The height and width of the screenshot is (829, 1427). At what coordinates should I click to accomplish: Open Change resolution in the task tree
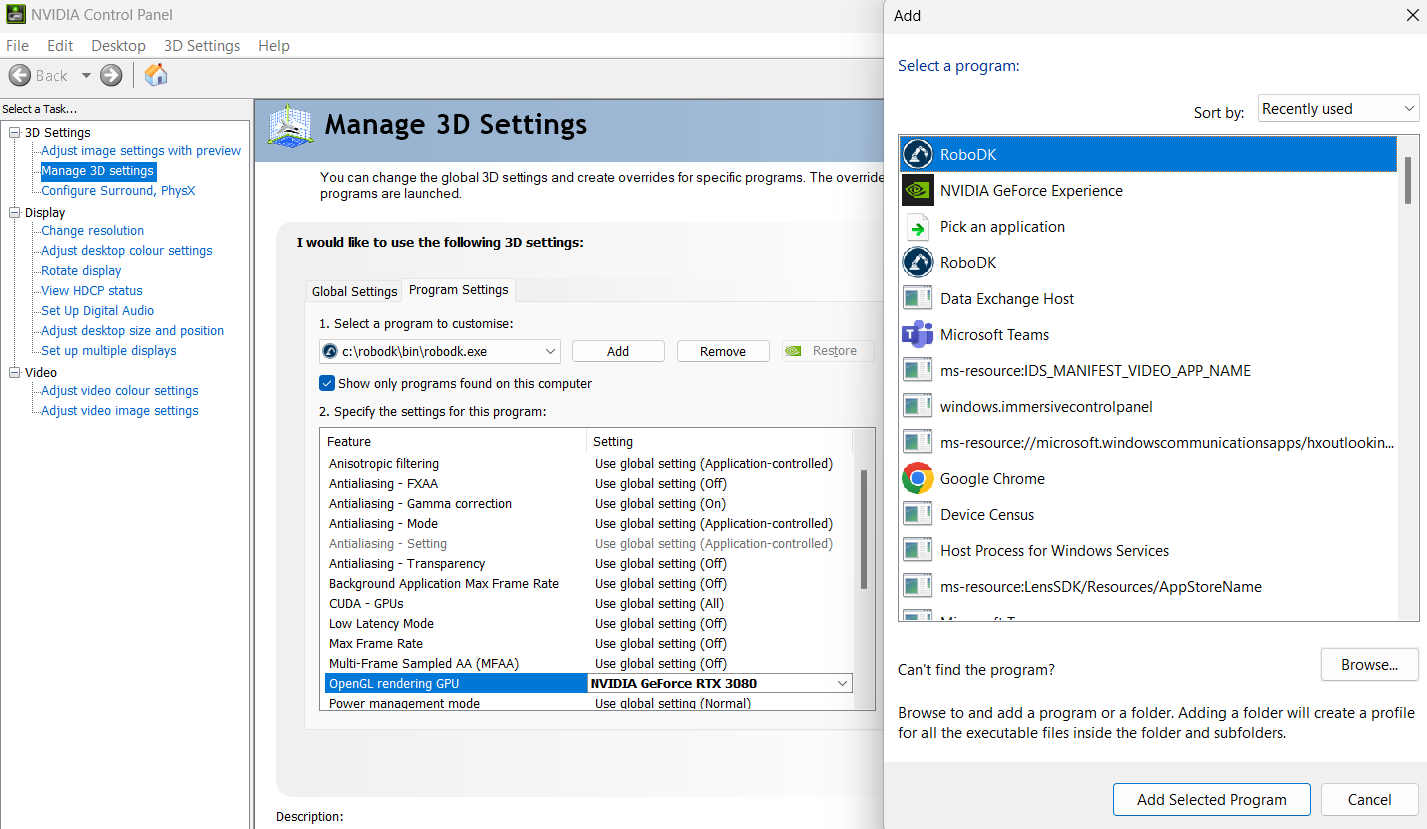pos(92,231)
